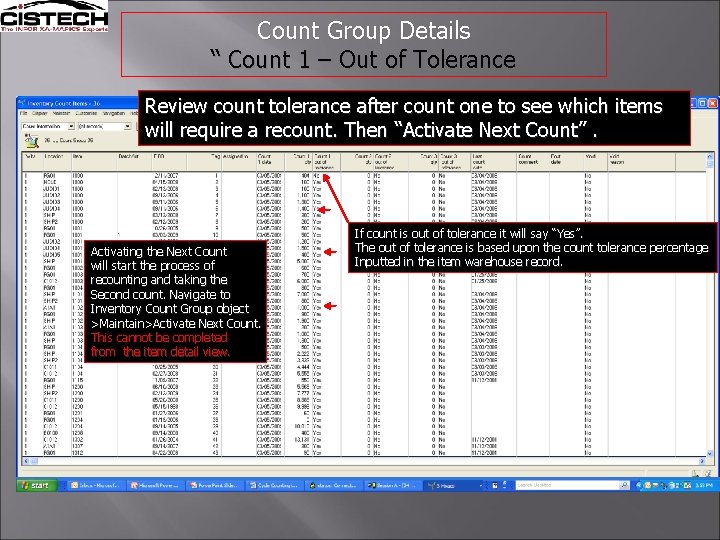This screenshot has height=540, width=720.
Task: Click the Void column header
Action: [596, 162]
